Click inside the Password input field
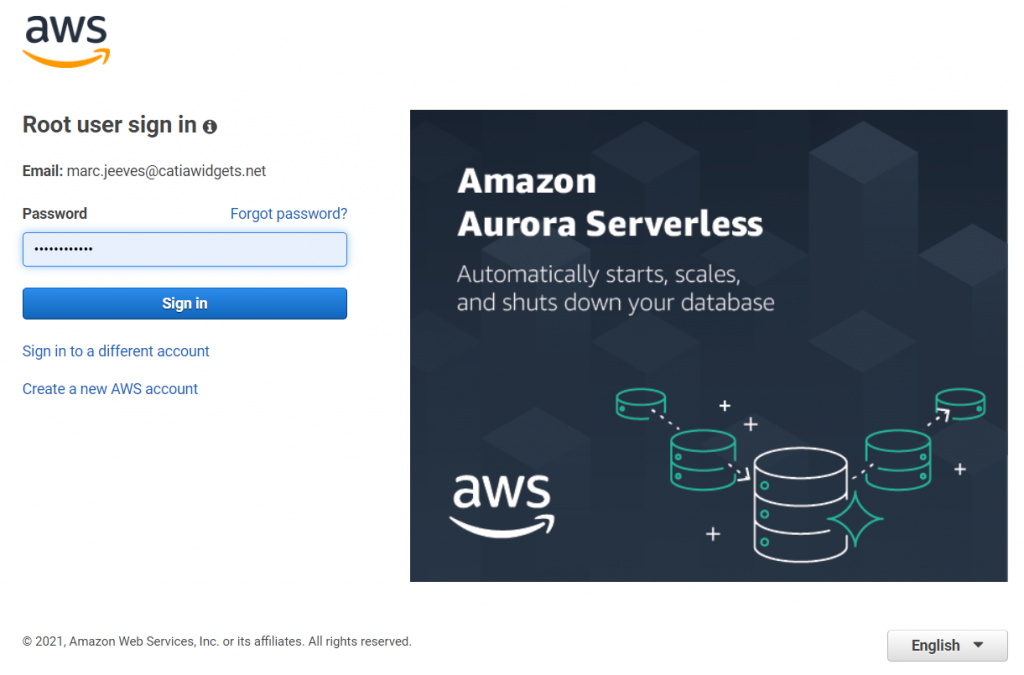 [x=185, y=249]
